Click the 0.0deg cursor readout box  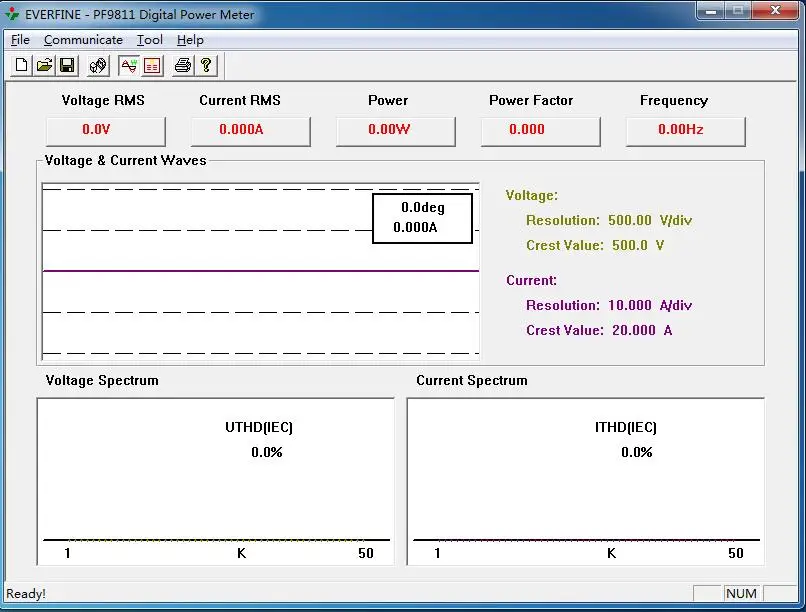[422, 218]
